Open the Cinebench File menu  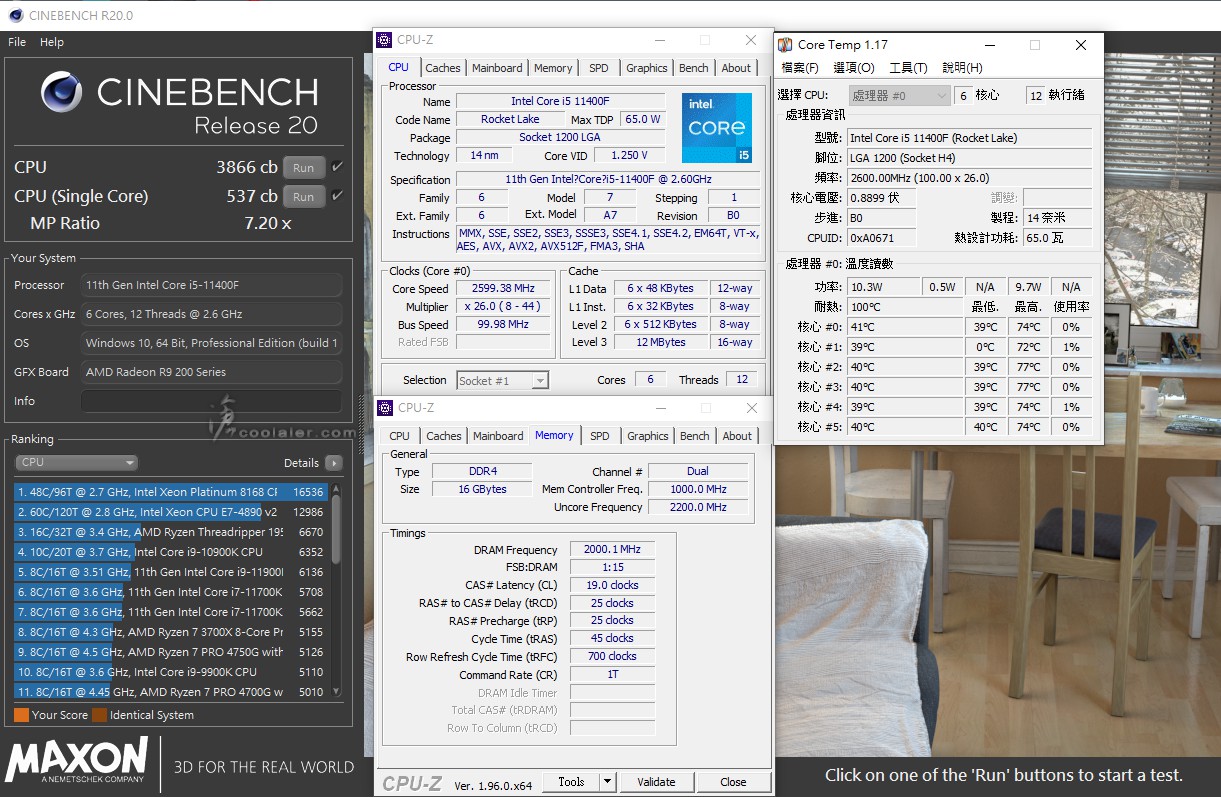tap(17, 42)
